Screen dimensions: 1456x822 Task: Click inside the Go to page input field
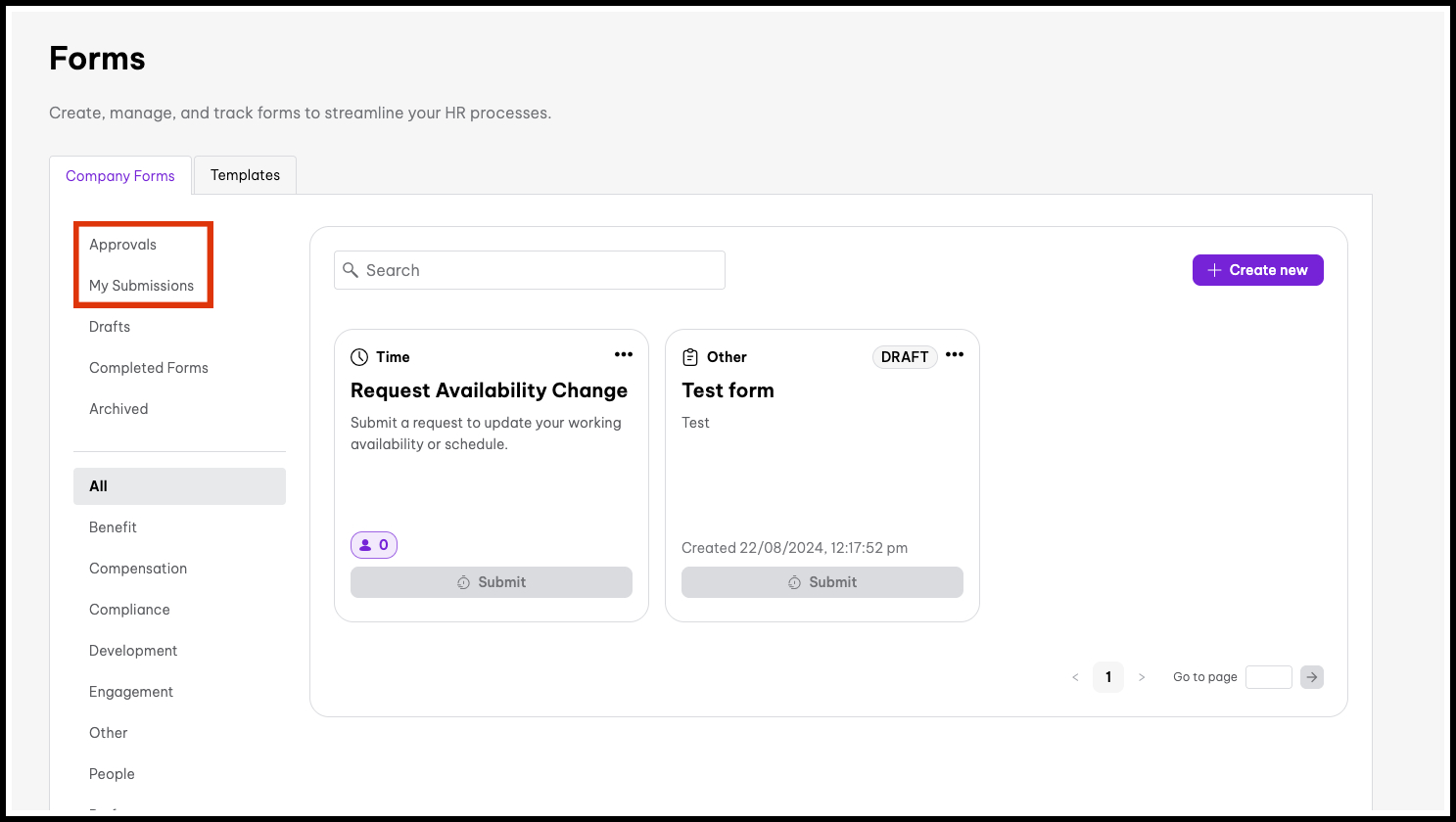click(x=1269, y=676)
